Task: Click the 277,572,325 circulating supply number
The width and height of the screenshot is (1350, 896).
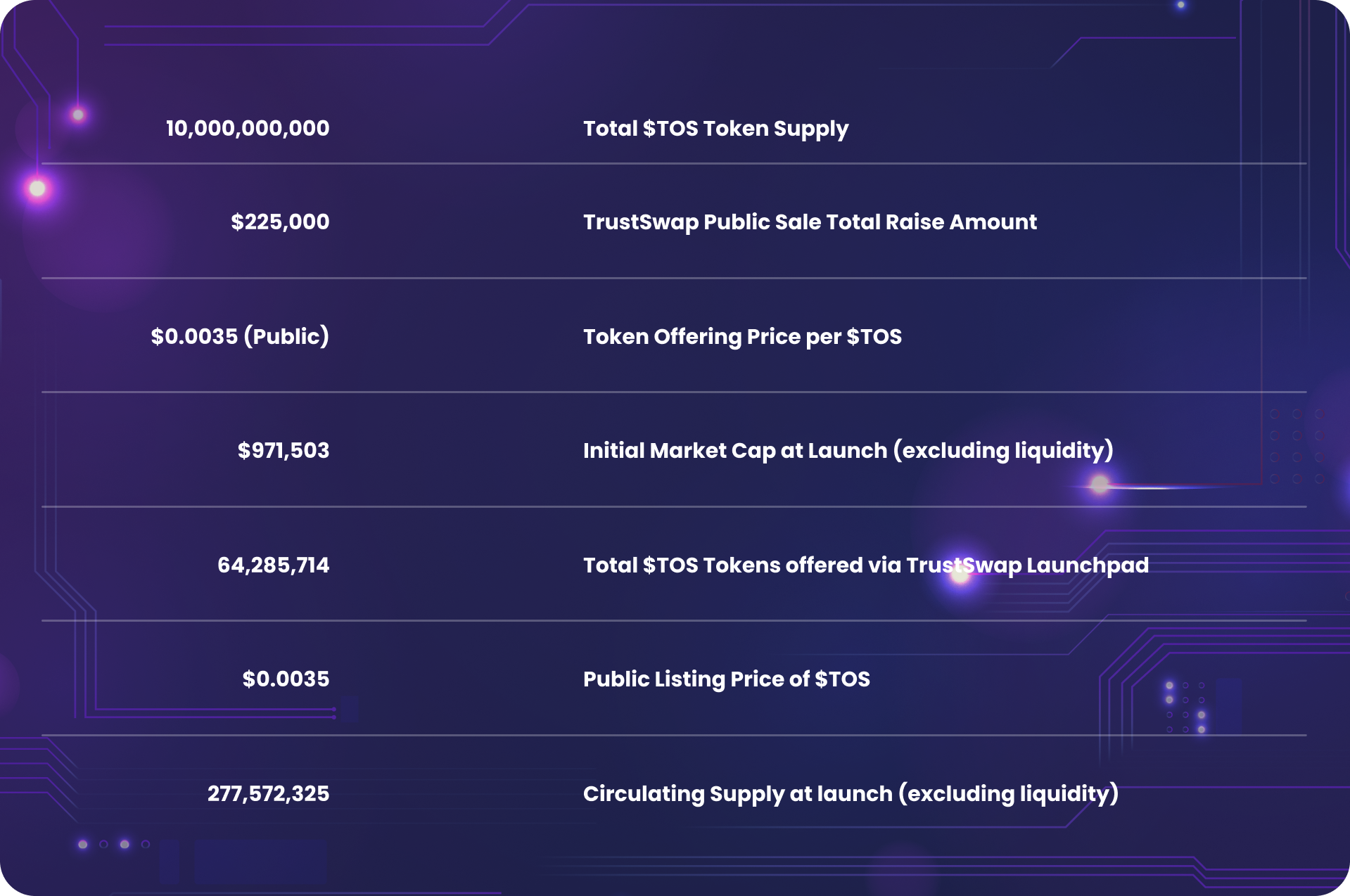Action: pos(268,794)
